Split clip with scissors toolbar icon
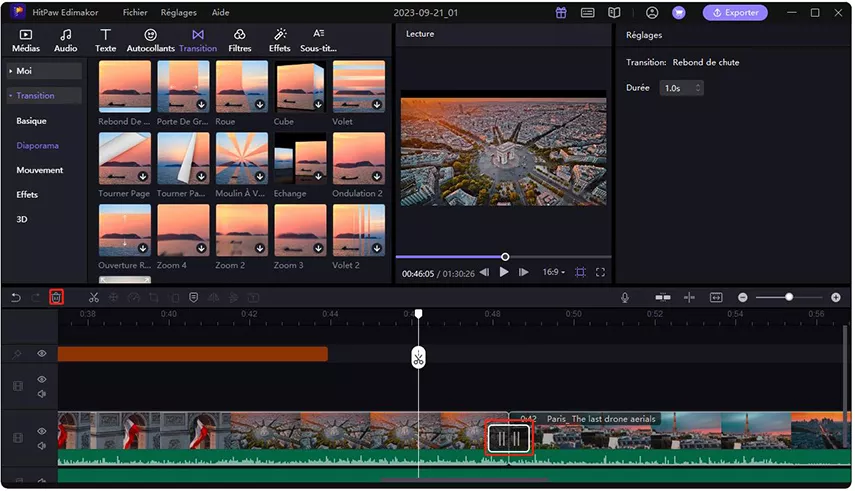Viewport: 855px width, 491px height. click(94, 297)
